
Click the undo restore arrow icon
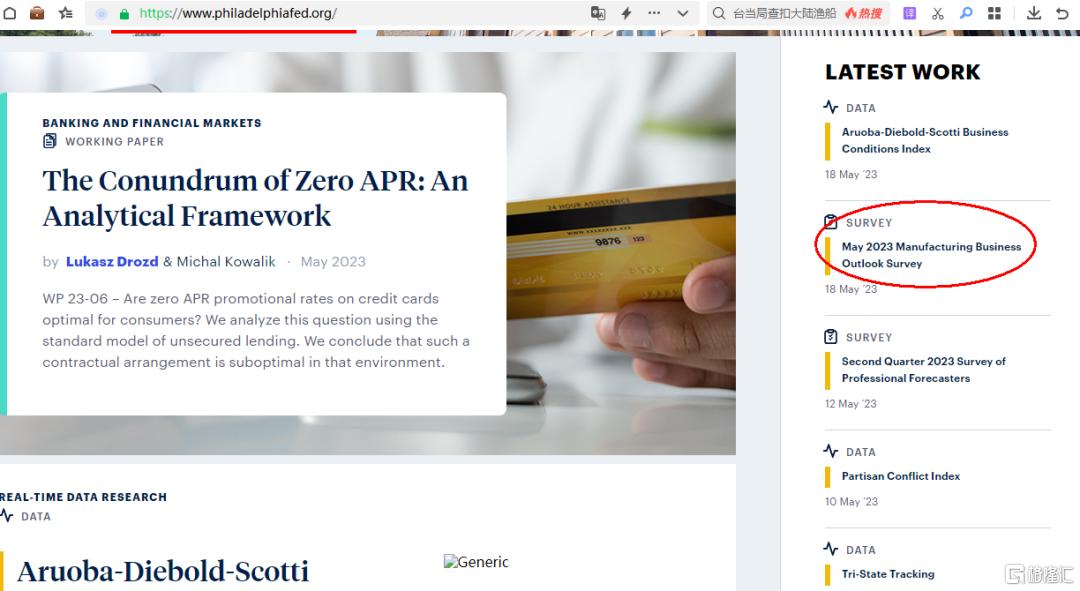tap(1062, 13)
